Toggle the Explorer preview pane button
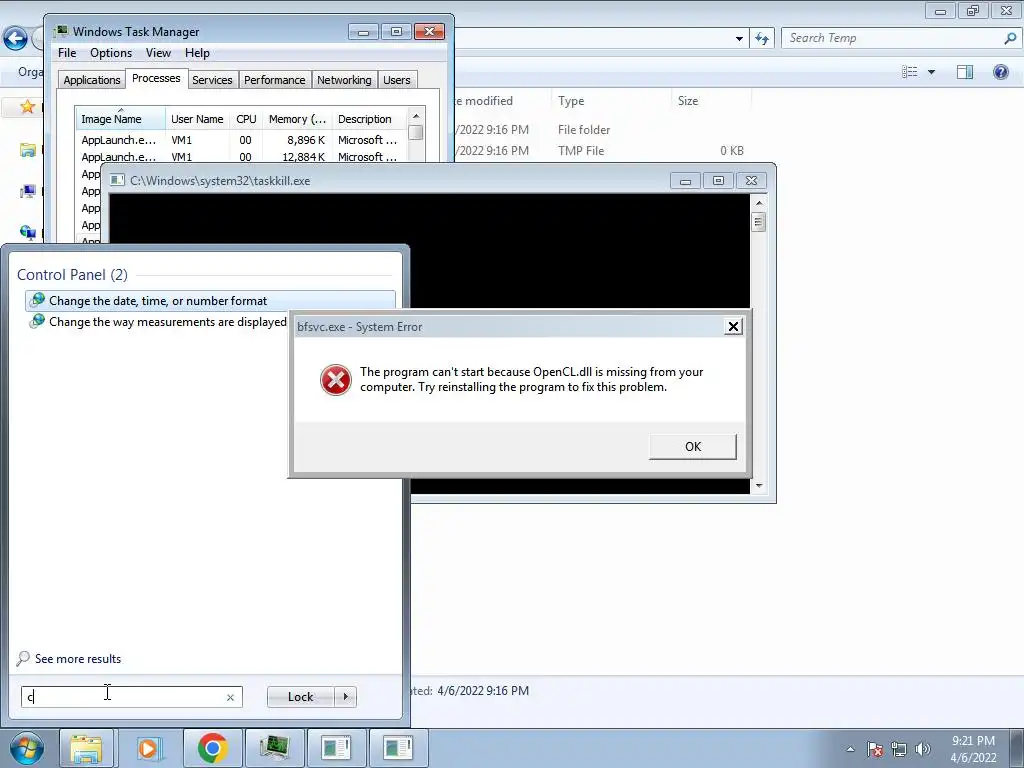The width and height of the screenshot is (1024, 768). [x=965, y=72]
